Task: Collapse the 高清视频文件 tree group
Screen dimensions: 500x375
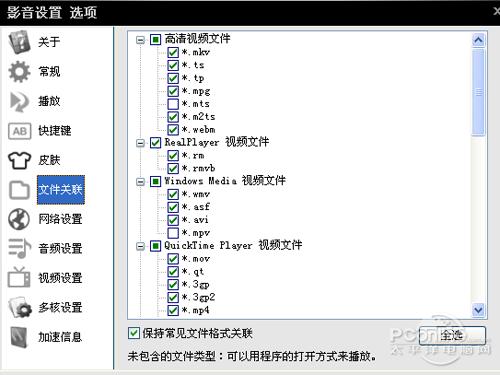Action: 141,40
